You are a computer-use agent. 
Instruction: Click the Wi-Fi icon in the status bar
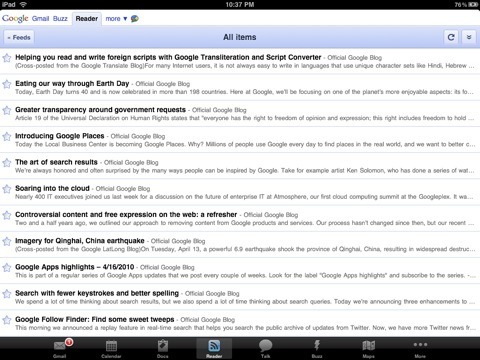23,4
